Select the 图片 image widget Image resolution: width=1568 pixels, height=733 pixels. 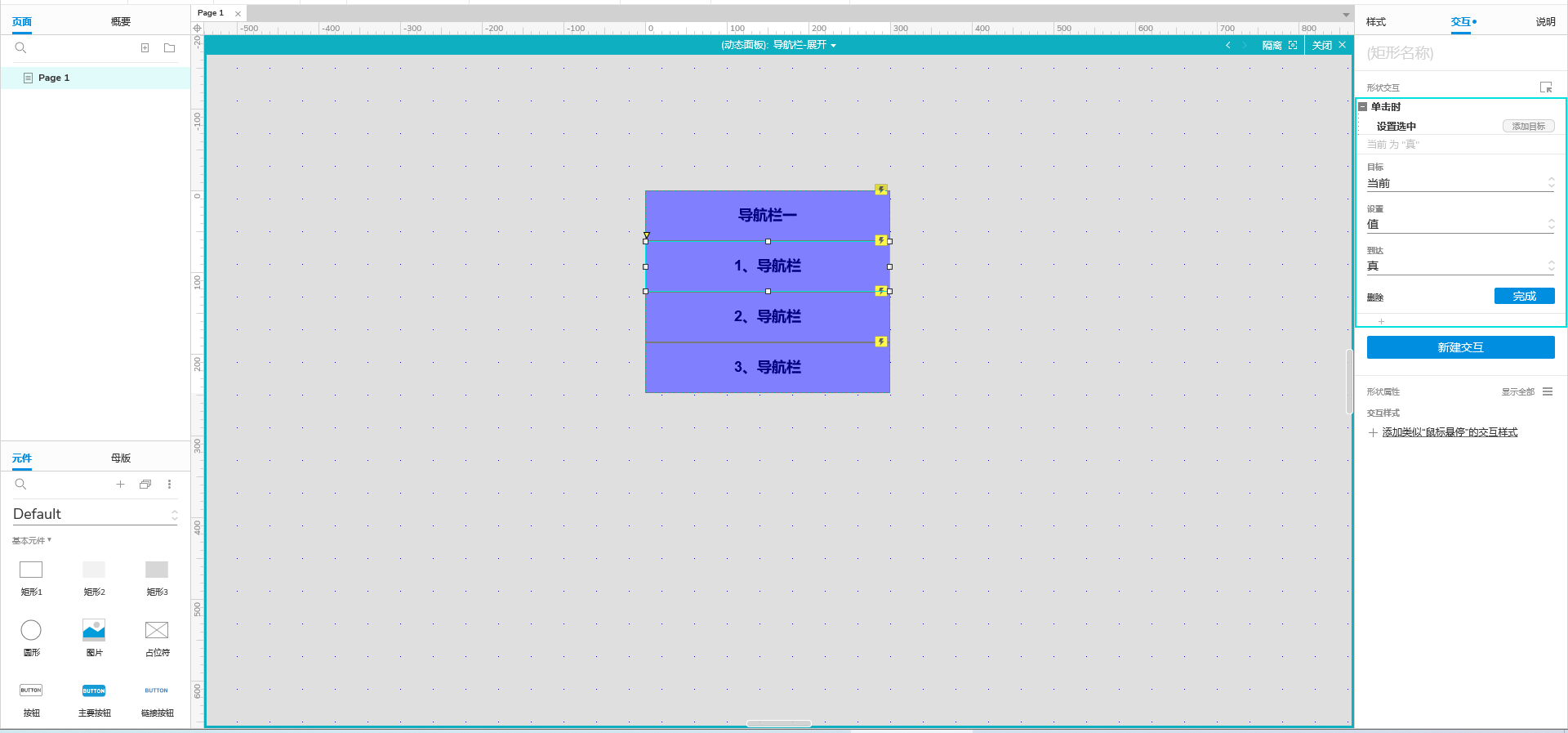(x=94, y=630)
